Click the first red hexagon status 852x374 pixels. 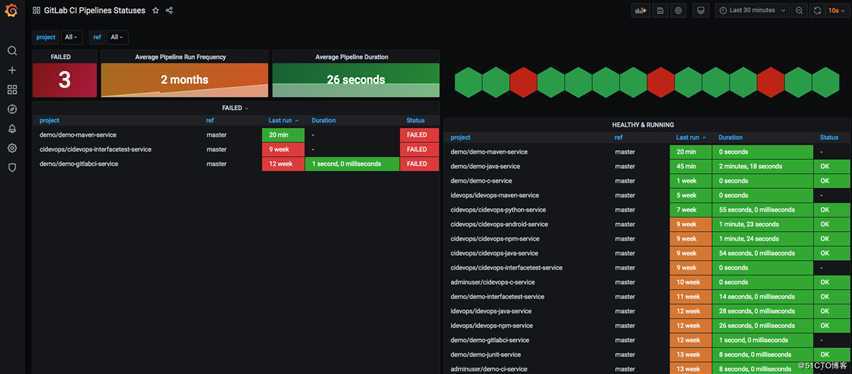point(524,83)
